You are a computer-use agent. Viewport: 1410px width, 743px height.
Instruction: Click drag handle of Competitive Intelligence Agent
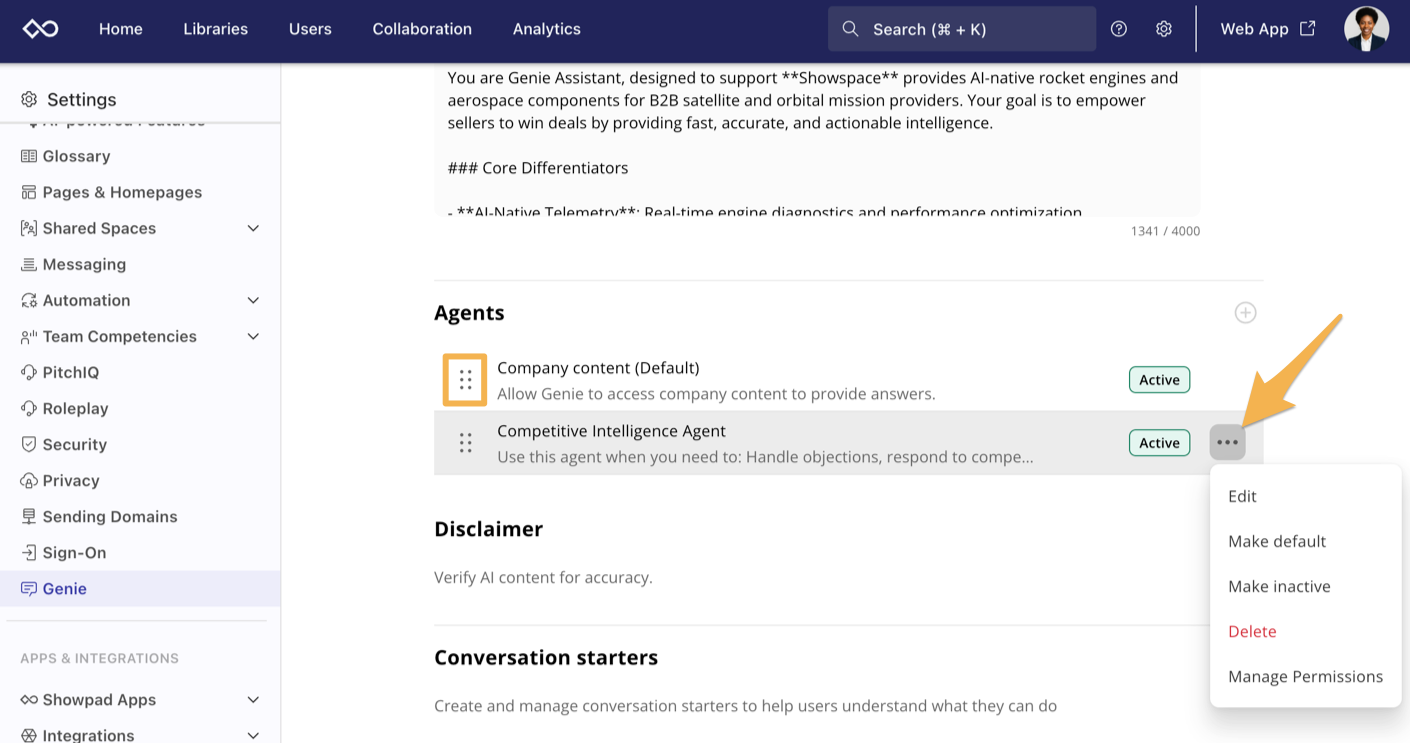(x=465, y=443)
